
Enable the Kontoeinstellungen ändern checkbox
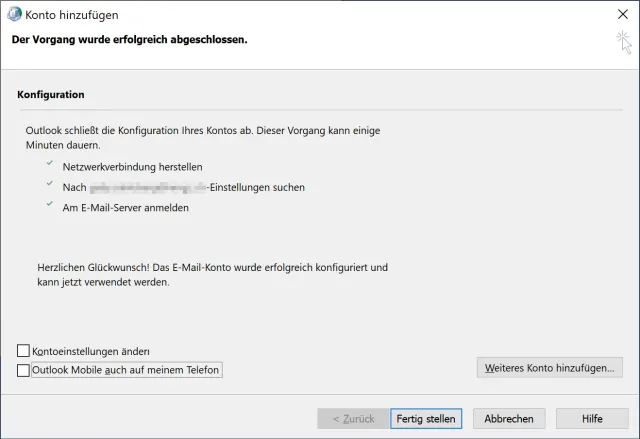[23, 350]
